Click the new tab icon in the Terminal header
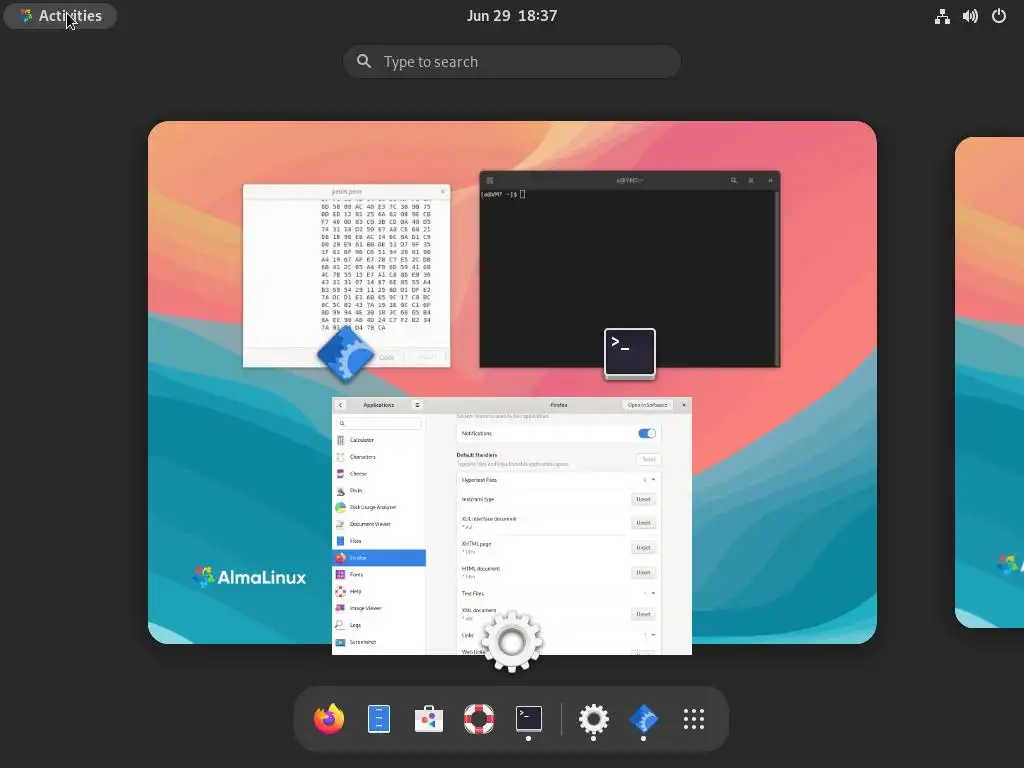 (x=490, y=180)
